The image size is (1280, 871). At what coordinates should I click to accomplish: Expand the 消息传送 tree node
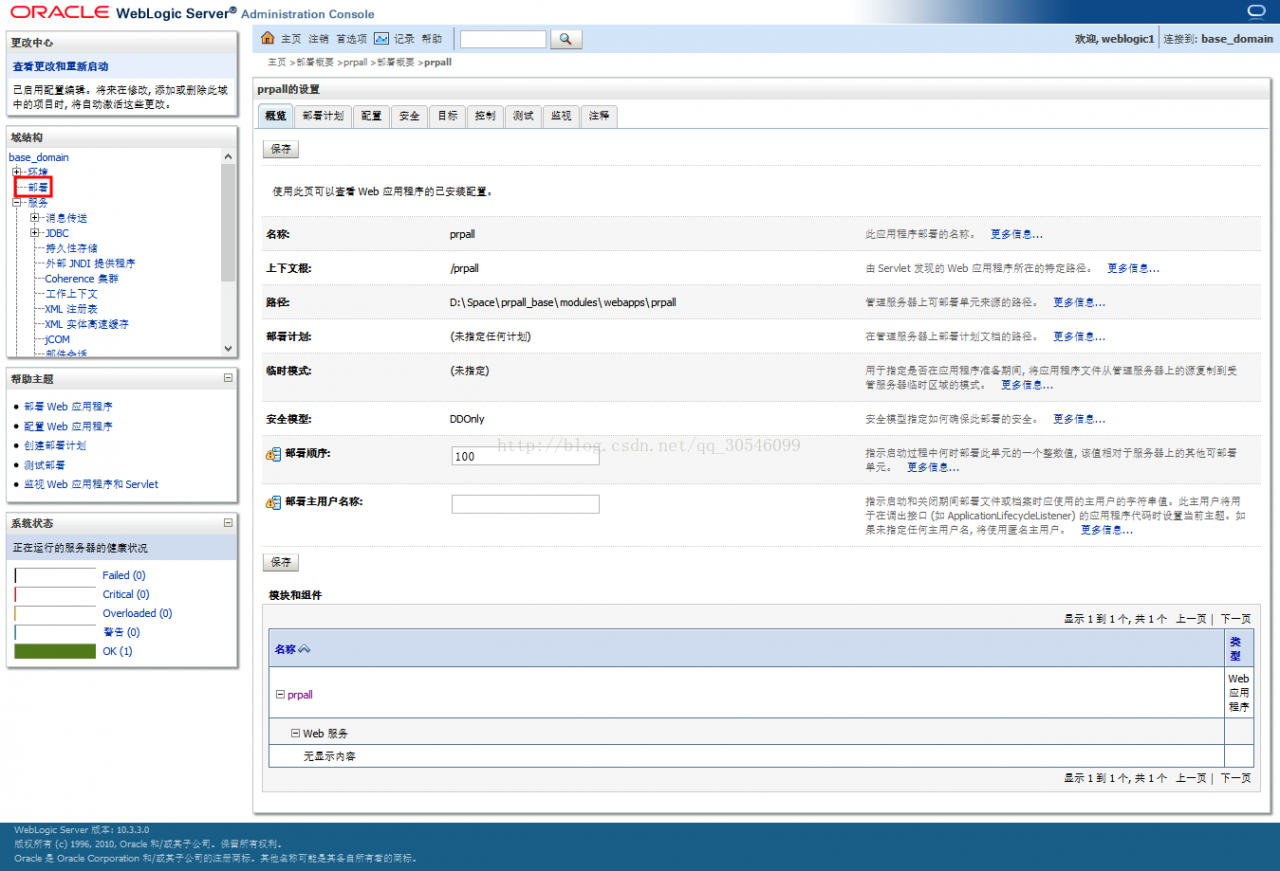(35, 218)
